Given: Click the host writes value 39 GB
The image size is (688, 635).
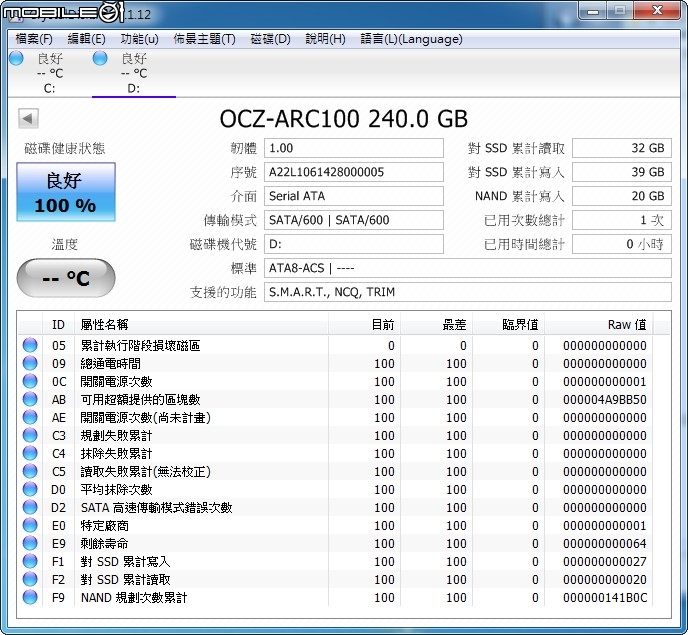Looking at the screenshot, I should point(622,172).
